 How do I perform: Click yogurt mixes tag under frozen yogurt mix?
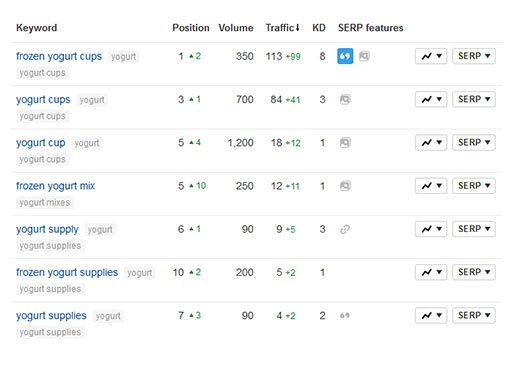pos(45,202)
